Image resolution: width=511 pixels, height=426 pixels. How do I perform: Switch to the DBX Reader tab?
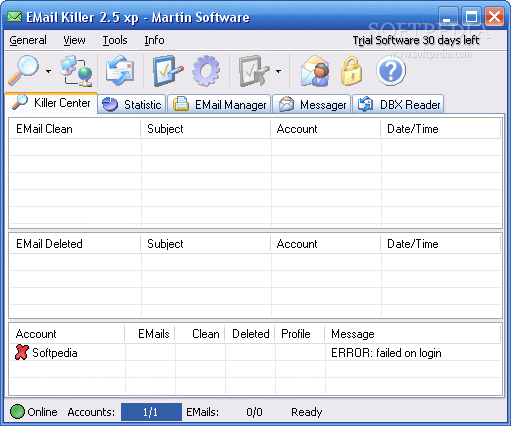tap(398, 105)
